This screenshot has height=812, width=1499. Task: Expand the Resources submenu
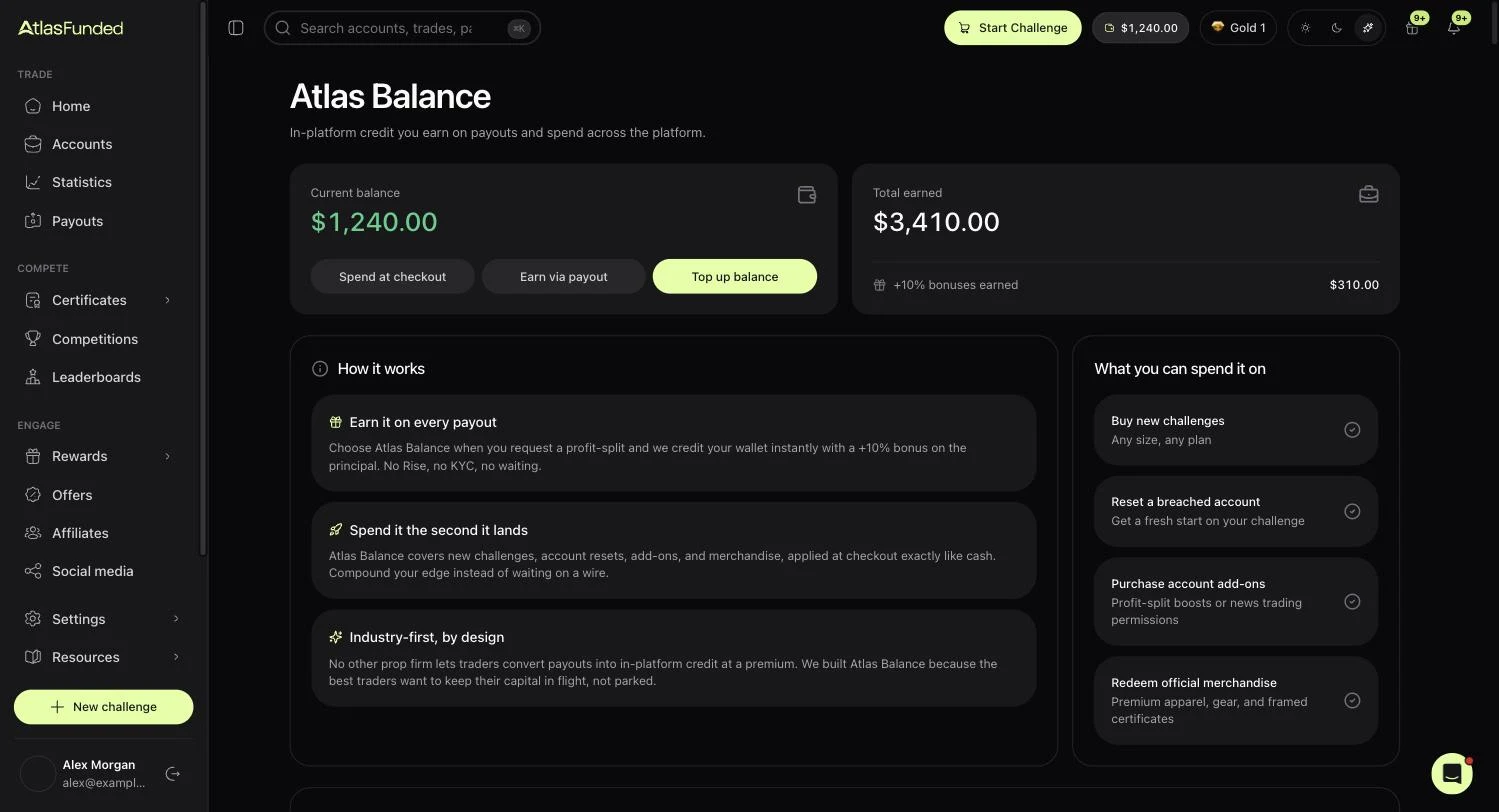(x=176, y=657)
